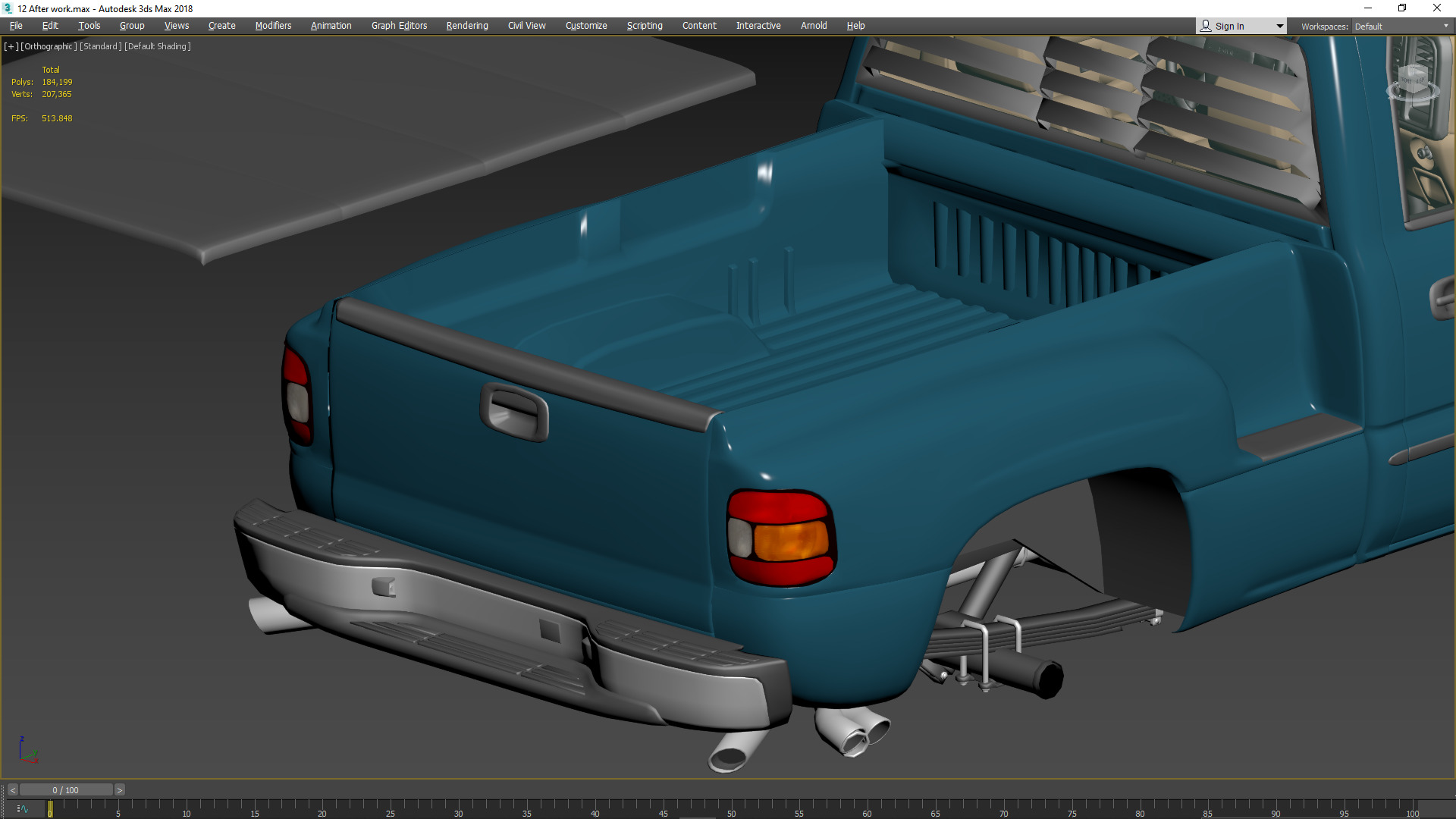Open the Modifiers menu
1456x819 pixels.
tap(273, 26)
